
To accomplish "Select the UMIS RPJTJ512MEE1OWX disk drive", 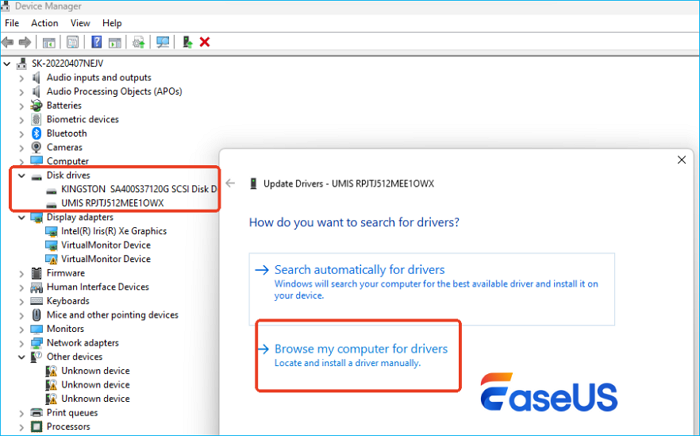I will tap(112, 203).
